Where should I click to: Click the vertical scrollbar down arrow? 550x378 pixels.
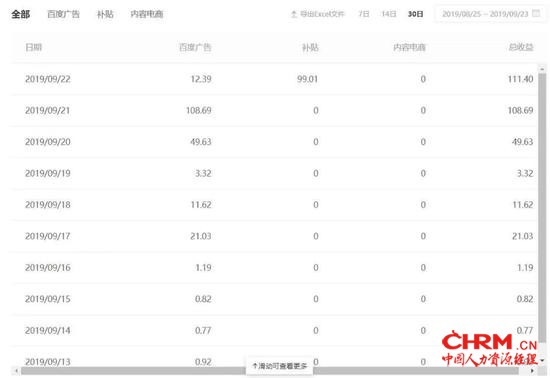(x=542, y=360)
